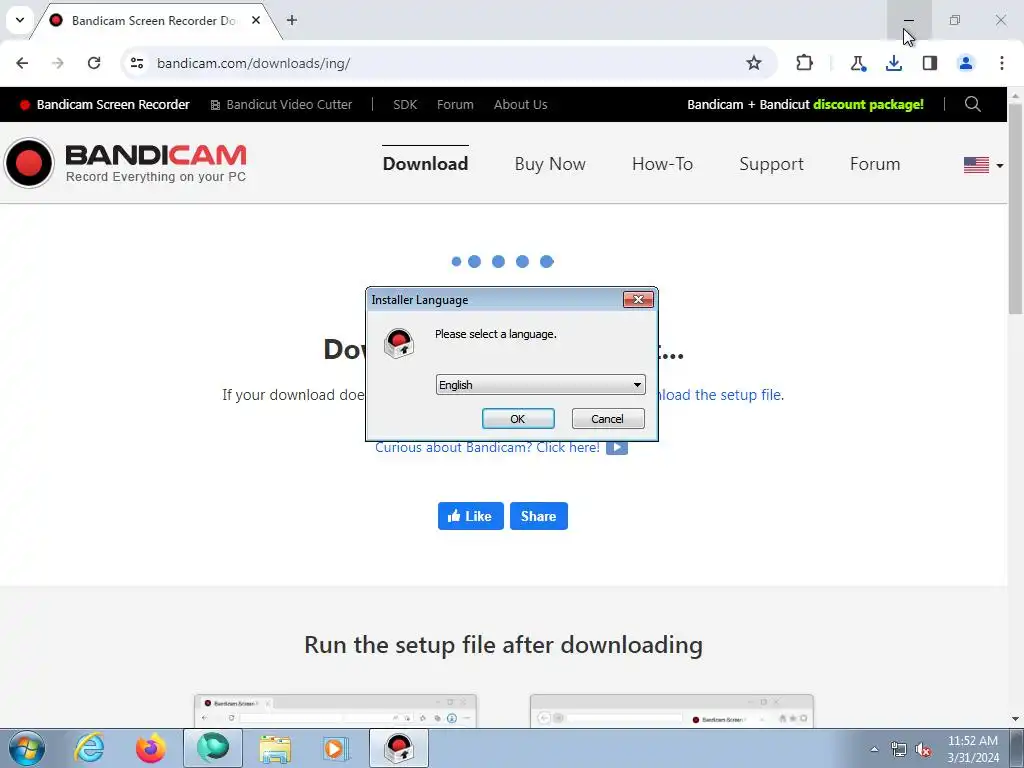Launch Internet Explorer from taskbar

89,748
